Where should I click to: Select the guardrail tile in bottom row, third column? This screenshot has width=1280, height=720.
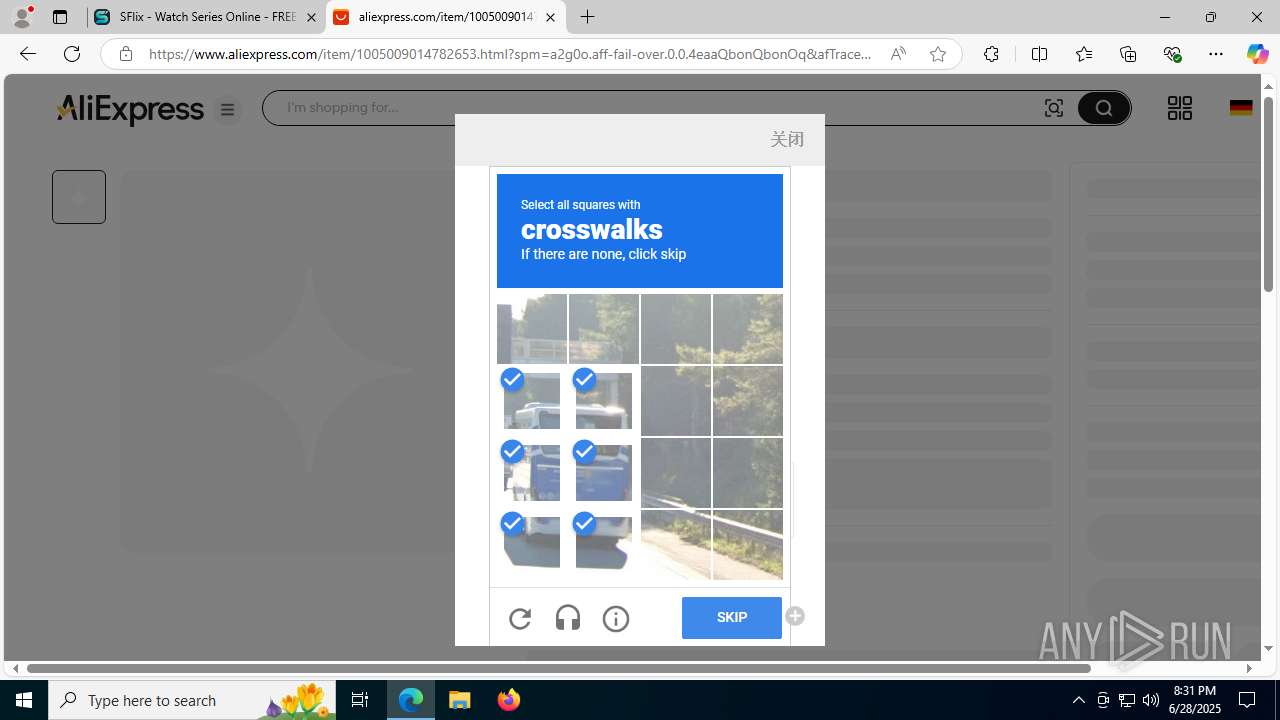pos(676,545)
